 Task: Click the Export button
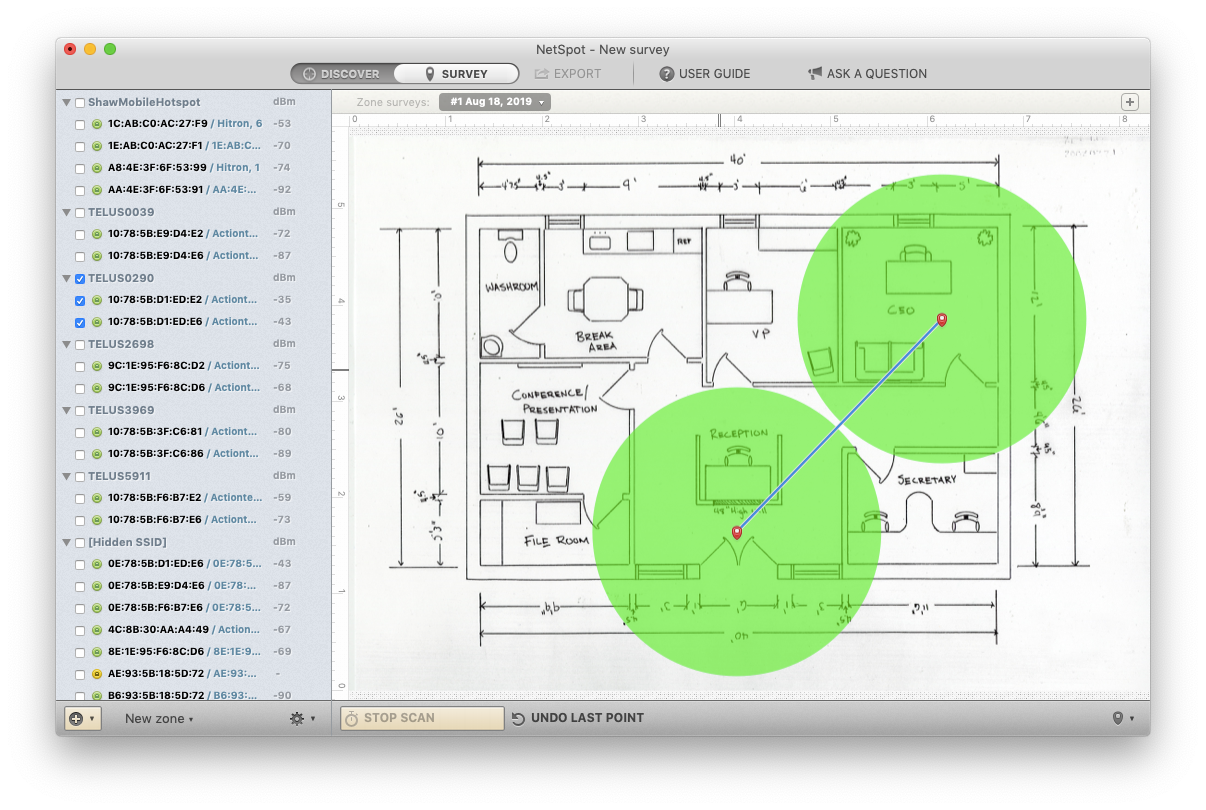click(568, 74)
